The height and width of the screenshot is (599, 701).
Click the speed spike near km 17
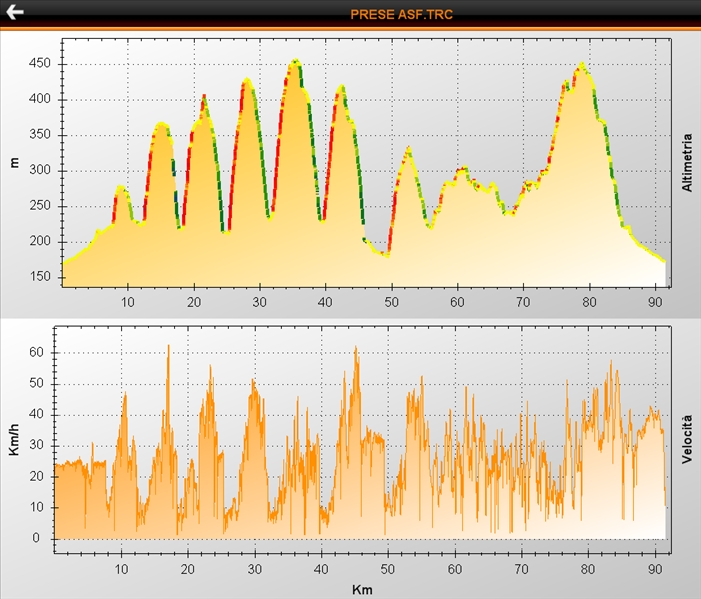169,346
